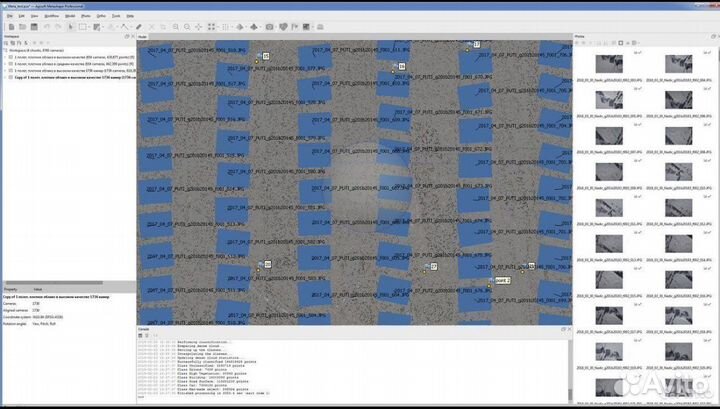Toggle Show Cameras camera icon

270,27
